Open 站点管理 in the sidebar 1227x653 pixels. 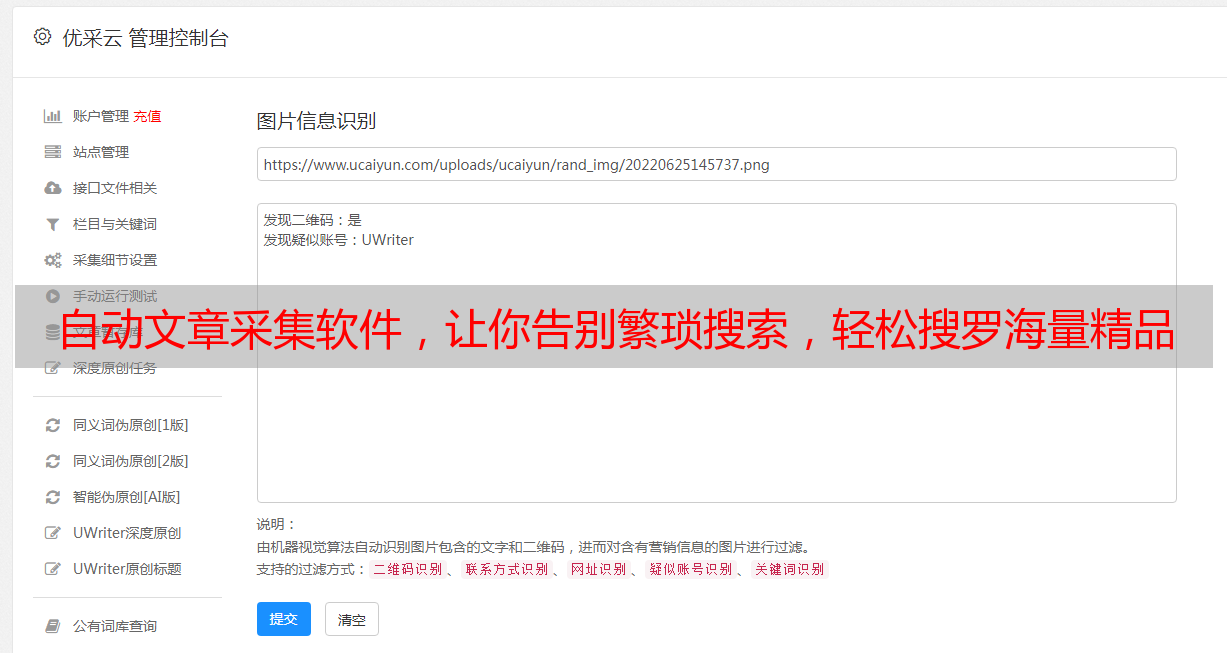(x=101, y=152)
